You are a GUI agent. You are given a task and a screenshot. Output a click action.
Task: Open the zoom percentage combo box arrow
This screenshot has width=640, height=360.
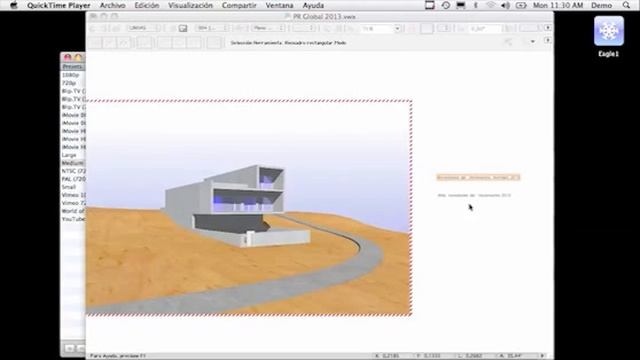pyautogui.click(x=397, y=29)
